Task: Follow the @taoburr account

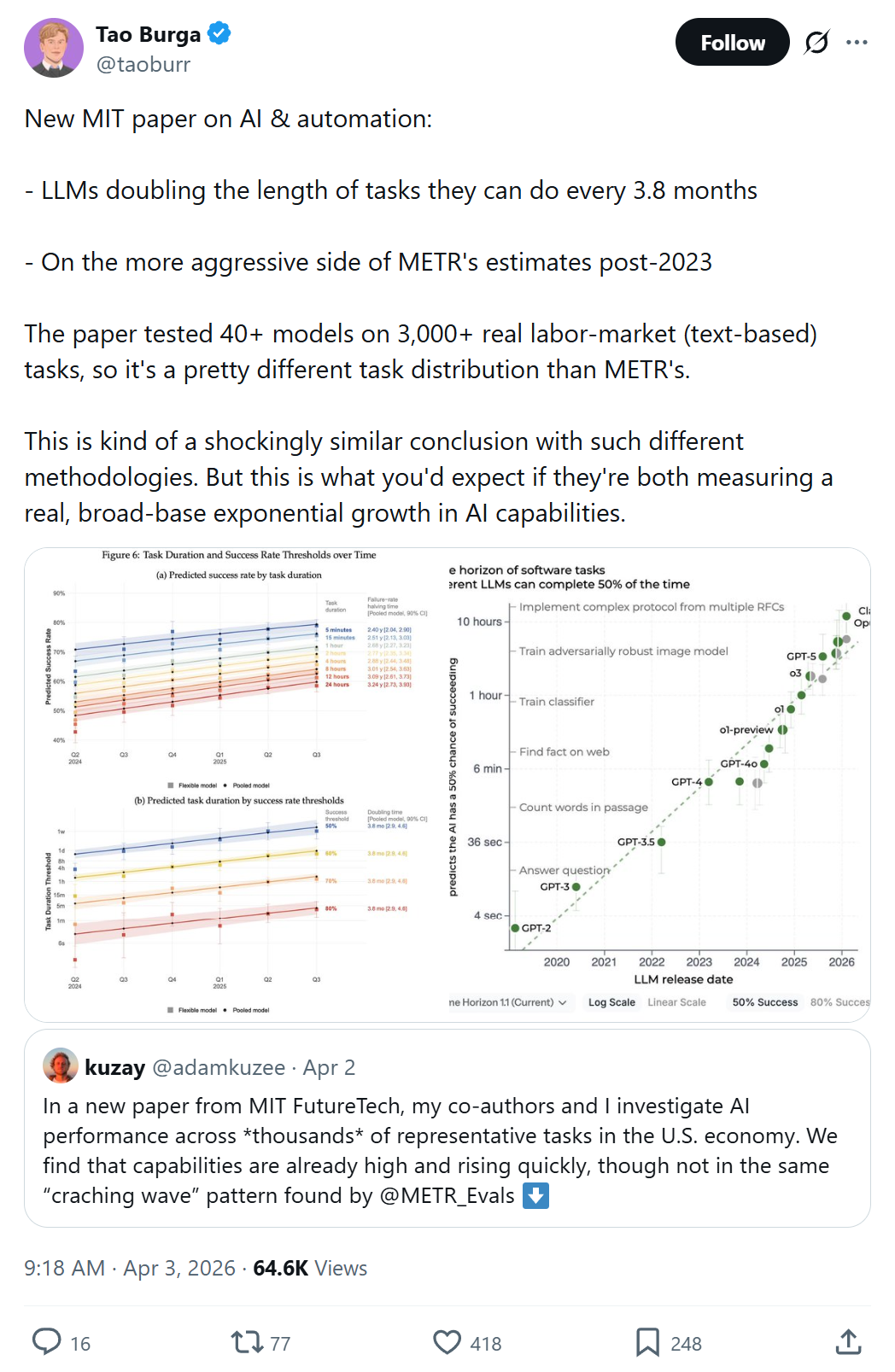Action: [732, 42]
